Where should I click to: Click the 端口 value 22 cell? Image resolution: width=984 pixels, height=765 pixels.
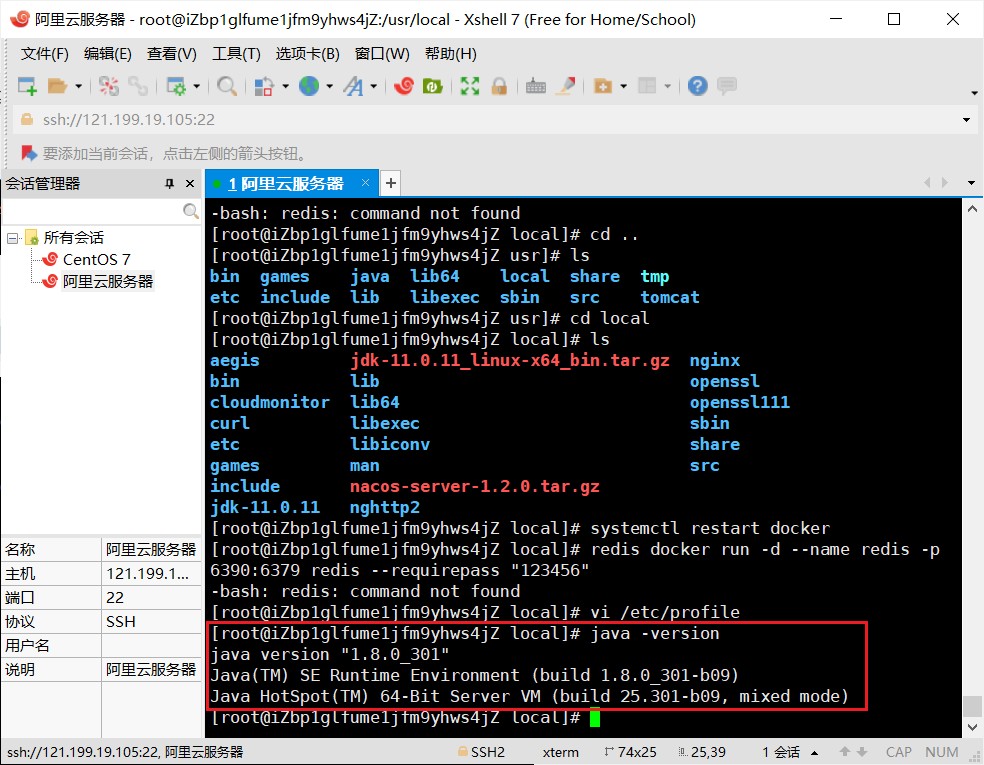point(151,597)
